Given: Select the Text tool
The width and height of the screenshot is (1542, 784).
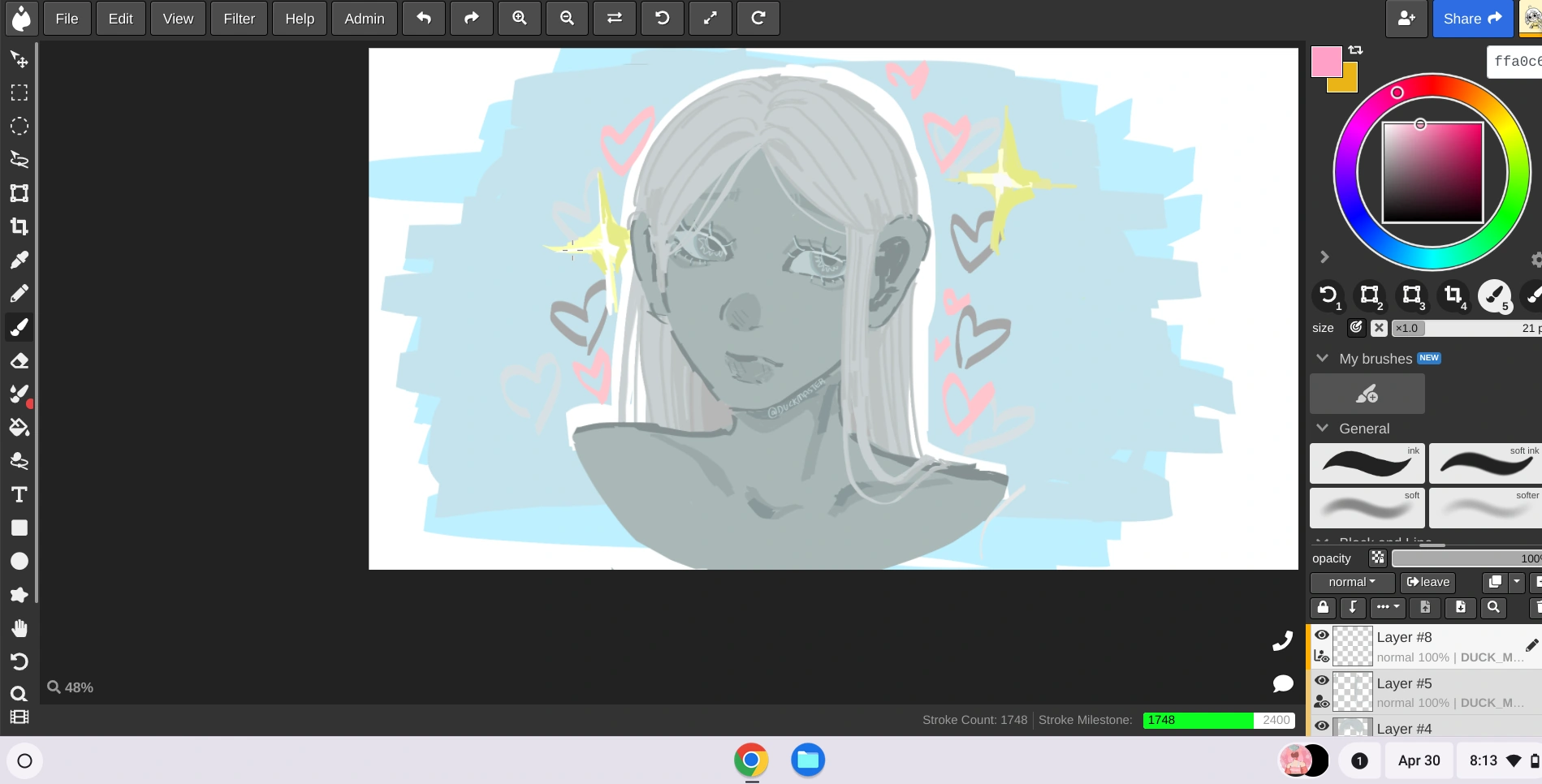Looking at the screenshot, I should (19, 494).
